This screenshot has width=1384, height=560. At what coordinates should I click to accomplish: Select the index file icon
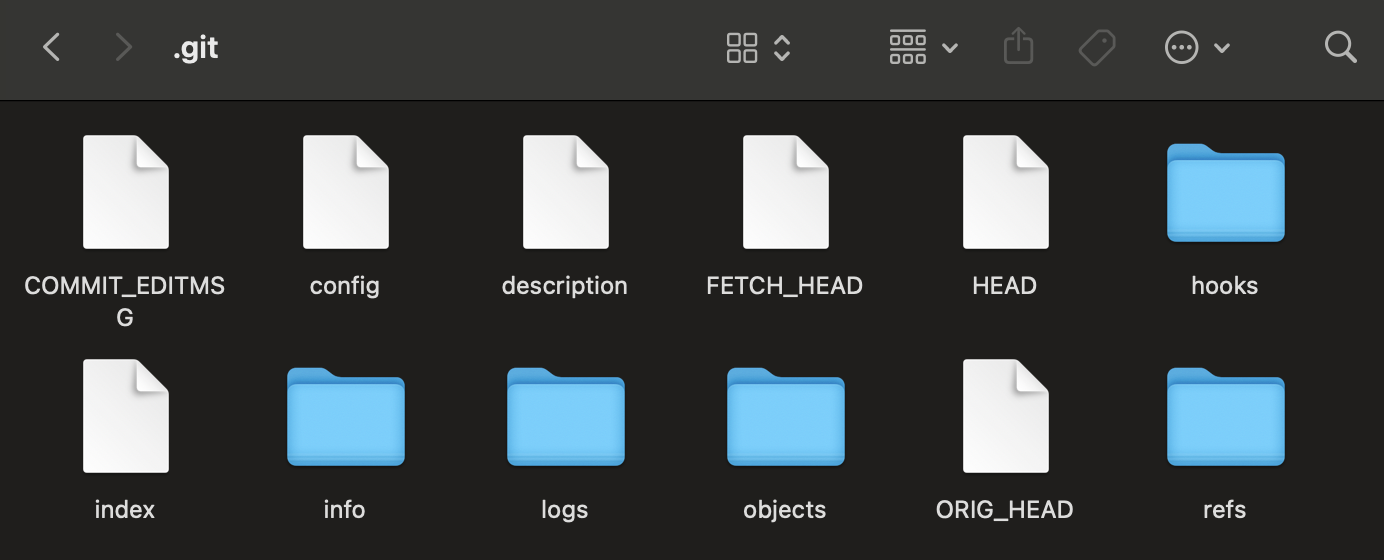pyautogui.click(x=125, y=416)
